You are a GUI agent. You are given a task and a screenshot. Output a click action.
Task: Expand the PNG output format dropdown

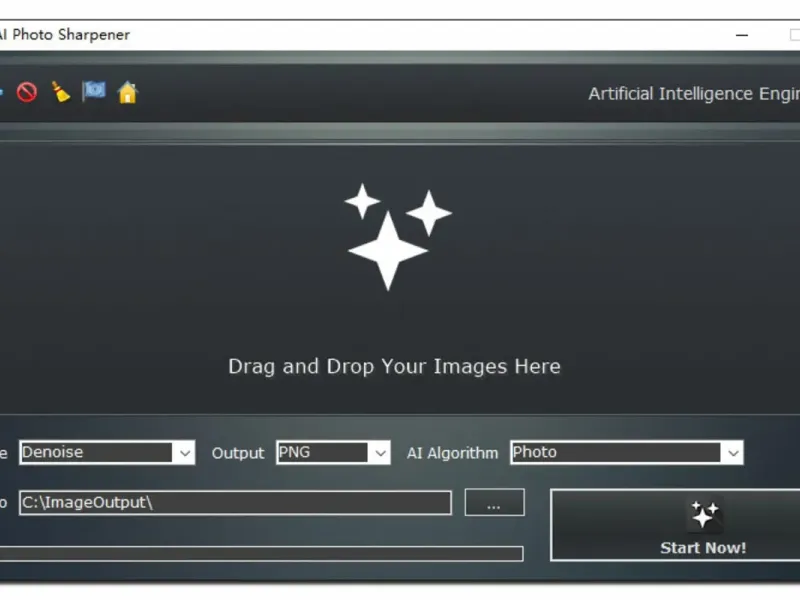[333, 453]
